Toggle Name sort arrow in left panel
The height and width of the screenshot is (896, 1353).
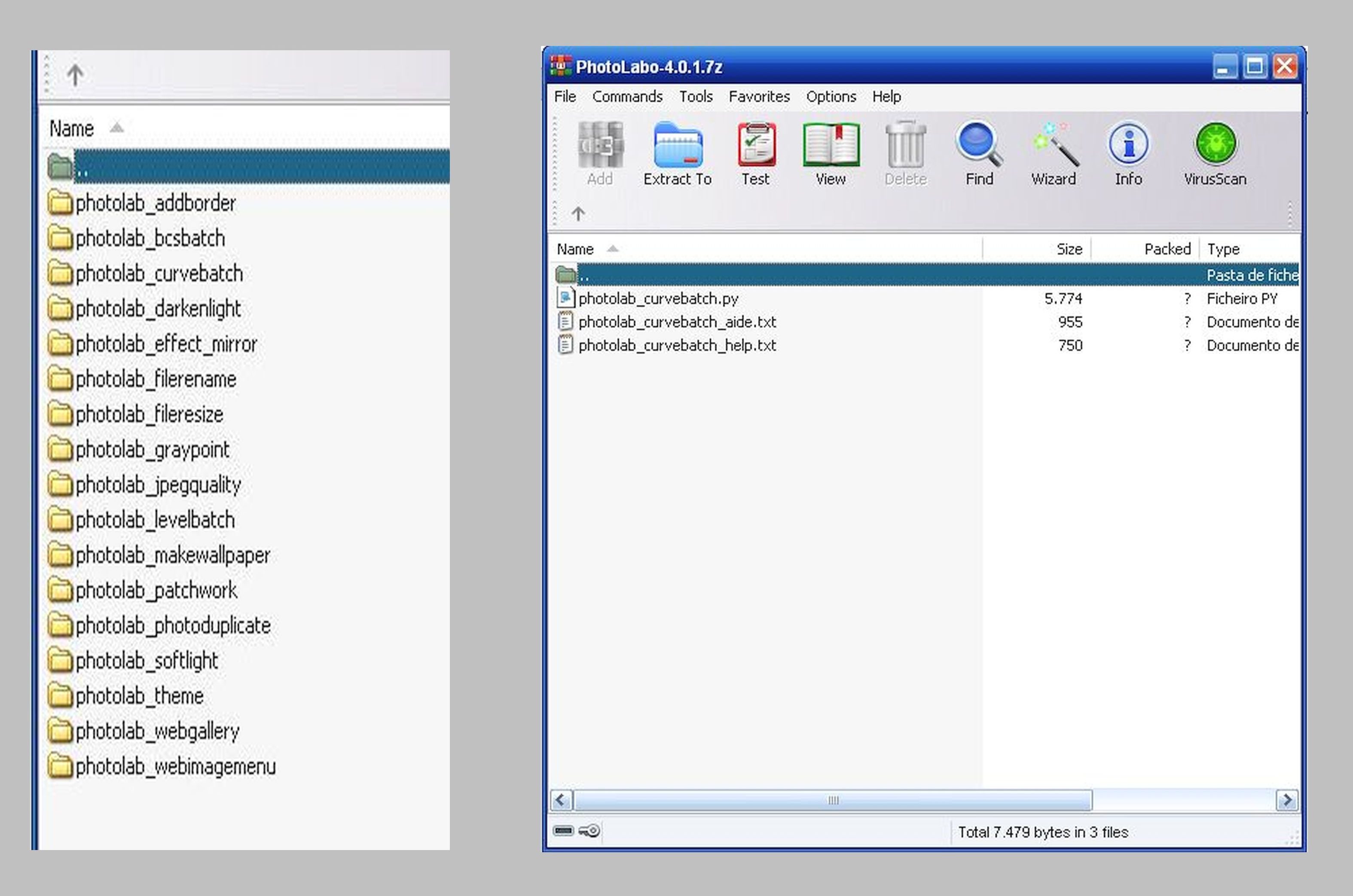pyautogui.click(x=116, y=128)
